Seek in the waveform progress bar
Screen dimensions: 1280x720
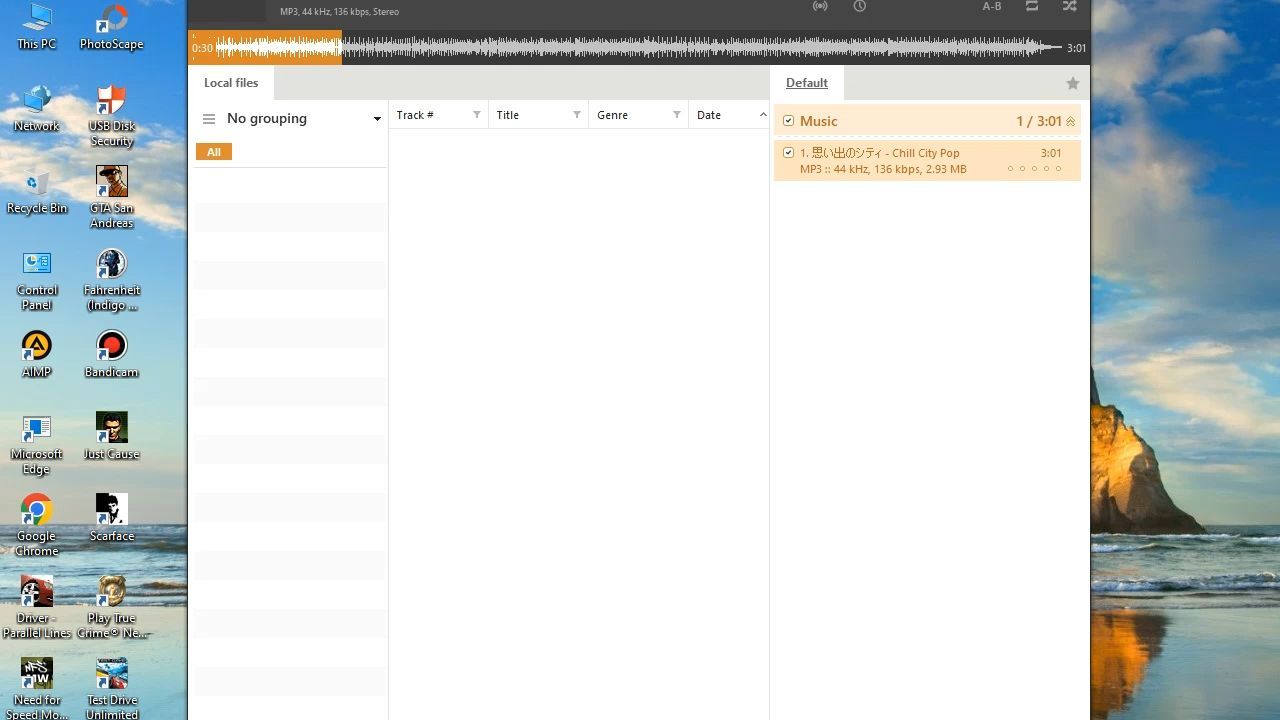(640, 47)
